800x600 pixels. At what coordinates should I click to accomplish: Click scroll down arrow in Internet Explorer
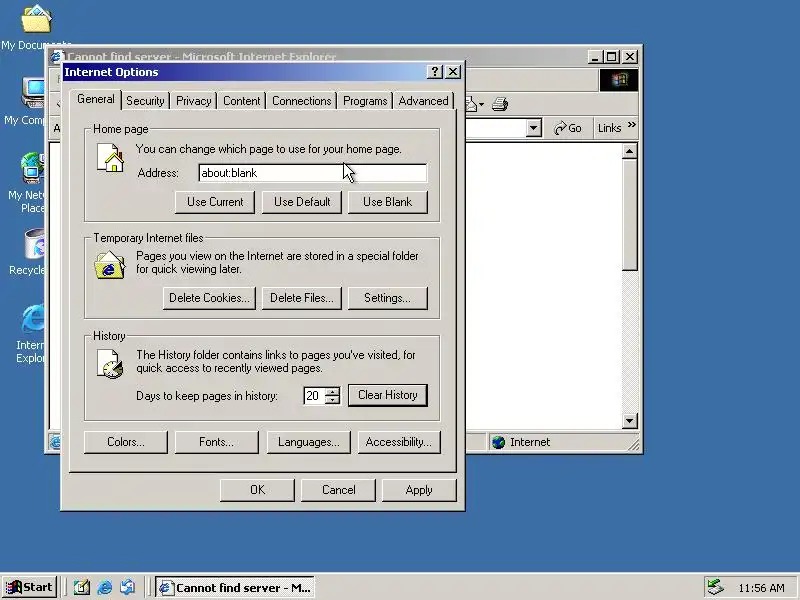tap(630, 421)
